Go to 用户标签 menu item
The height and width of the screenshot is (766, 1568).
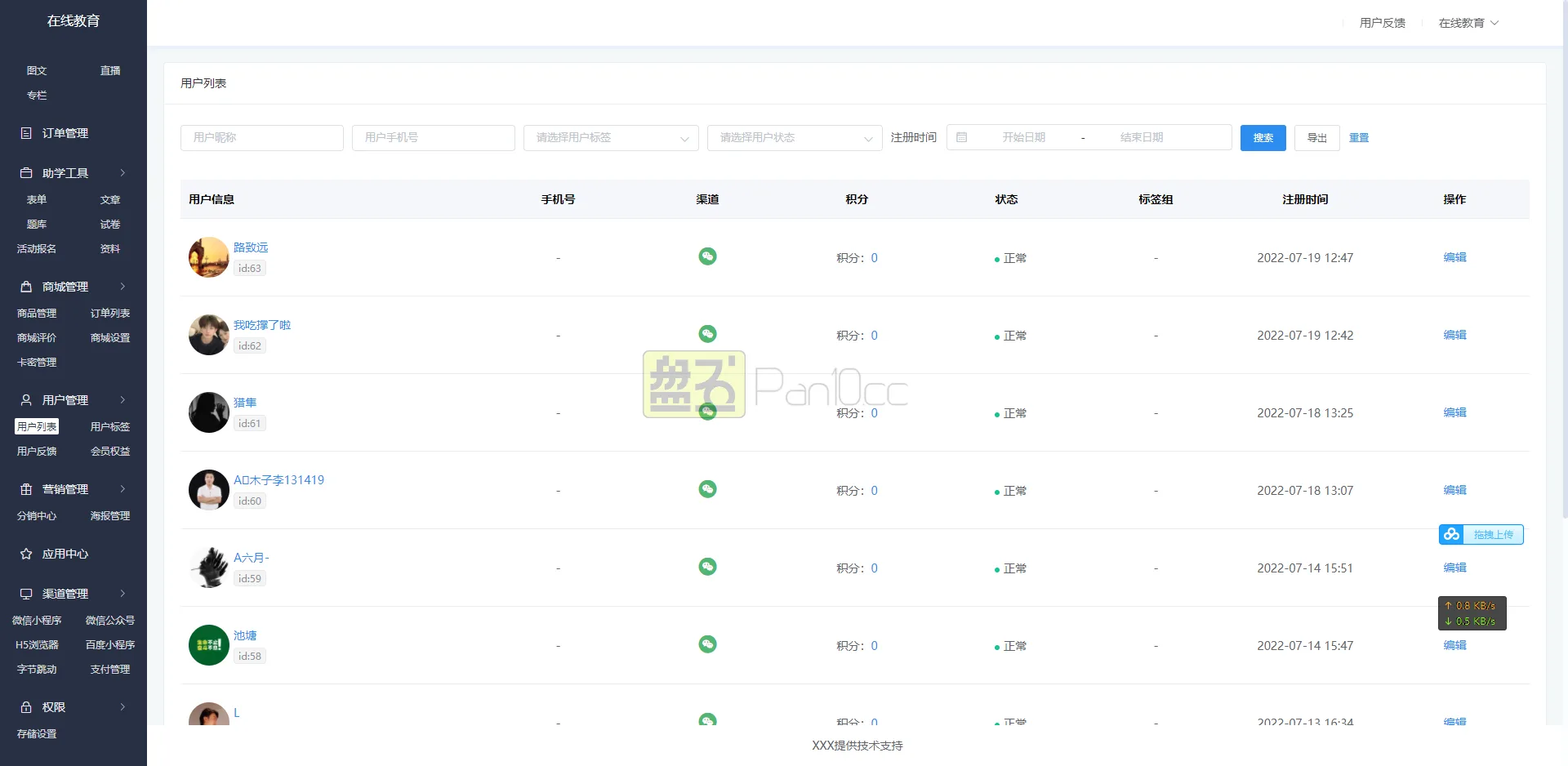tap(110, 427)
